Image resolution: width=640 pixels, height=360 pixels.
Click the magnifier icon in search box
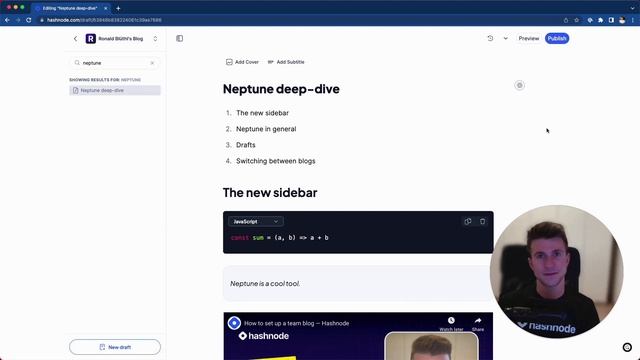[x=77, y=63]
